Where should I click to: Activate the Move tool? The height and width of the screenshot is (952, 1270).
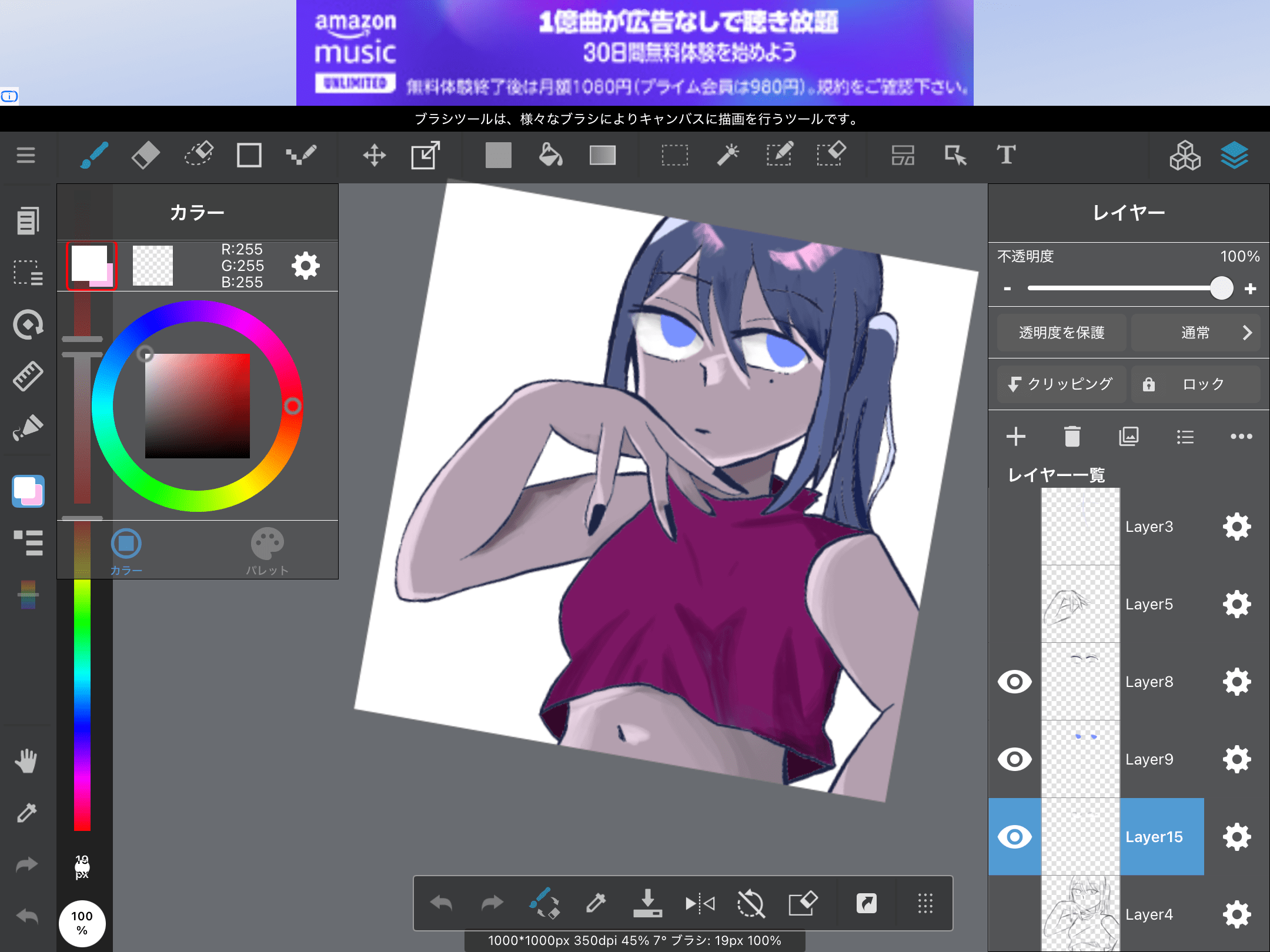coord(374,156)
